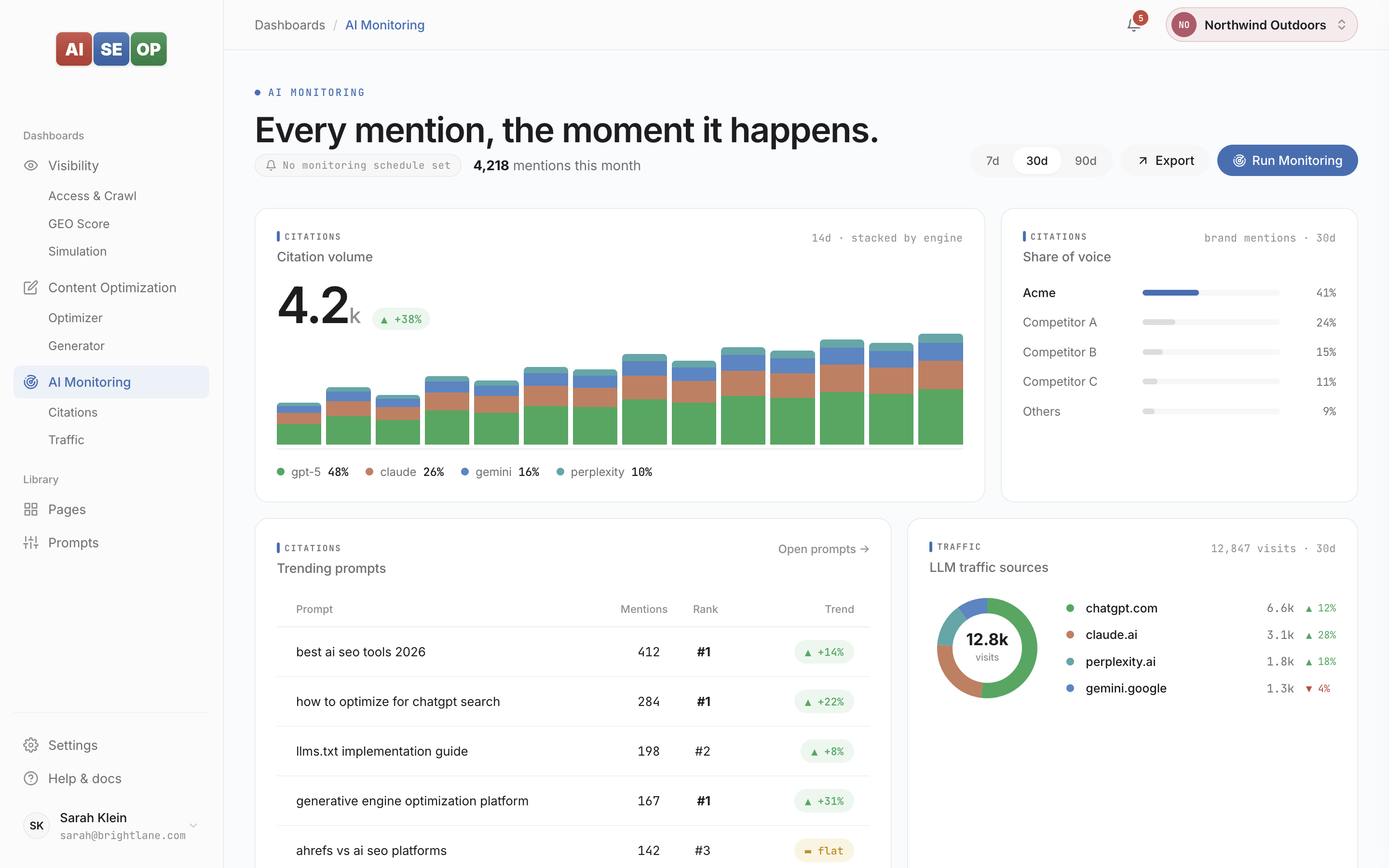Open the Northwind Outdoors workspace switcher
The image size is (1389, 868).
[1261, 25]
